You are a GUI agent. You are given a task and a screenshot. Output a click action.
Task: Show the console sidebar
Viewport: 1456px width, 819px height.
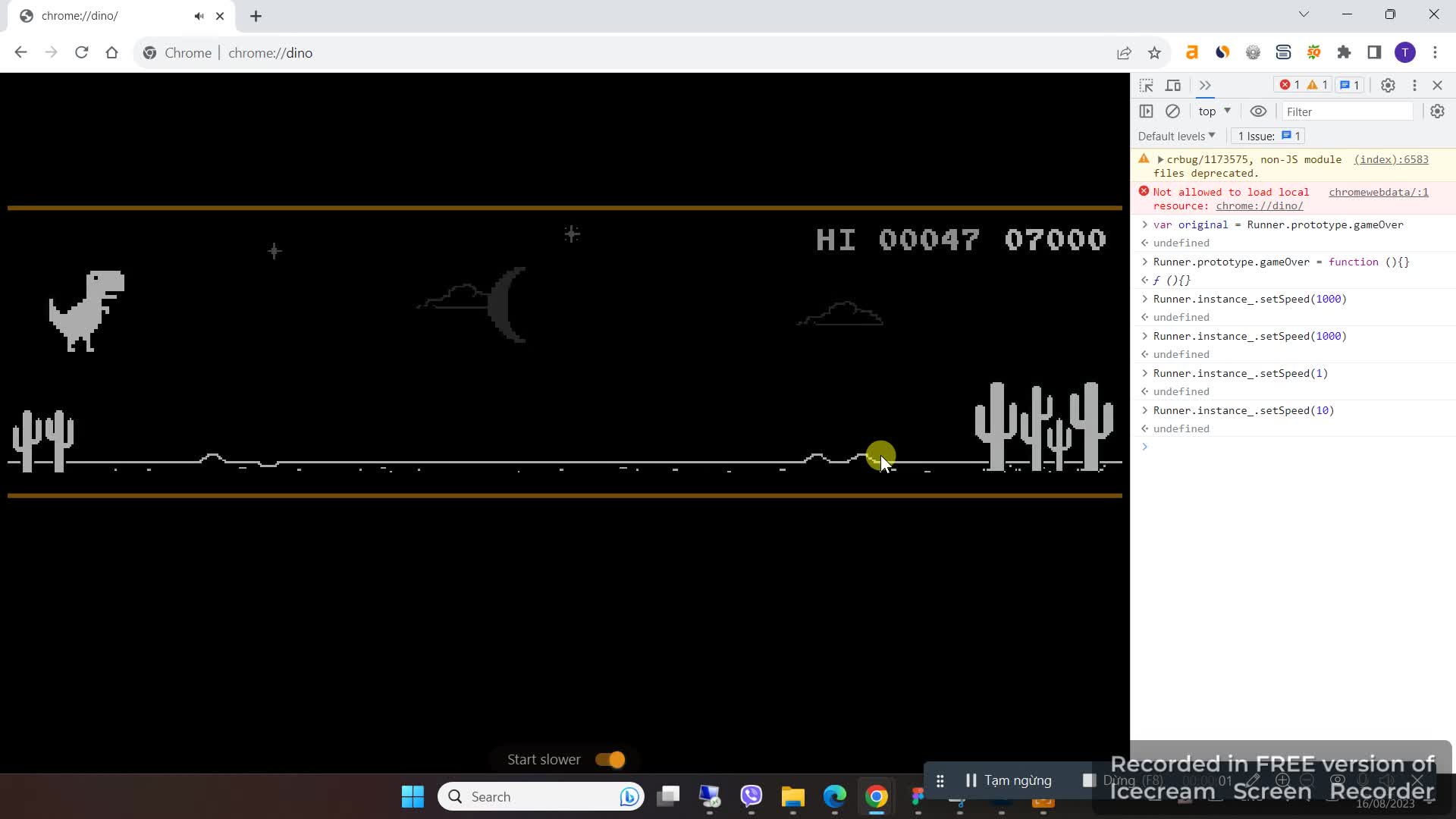click(x=1146, y=111)
